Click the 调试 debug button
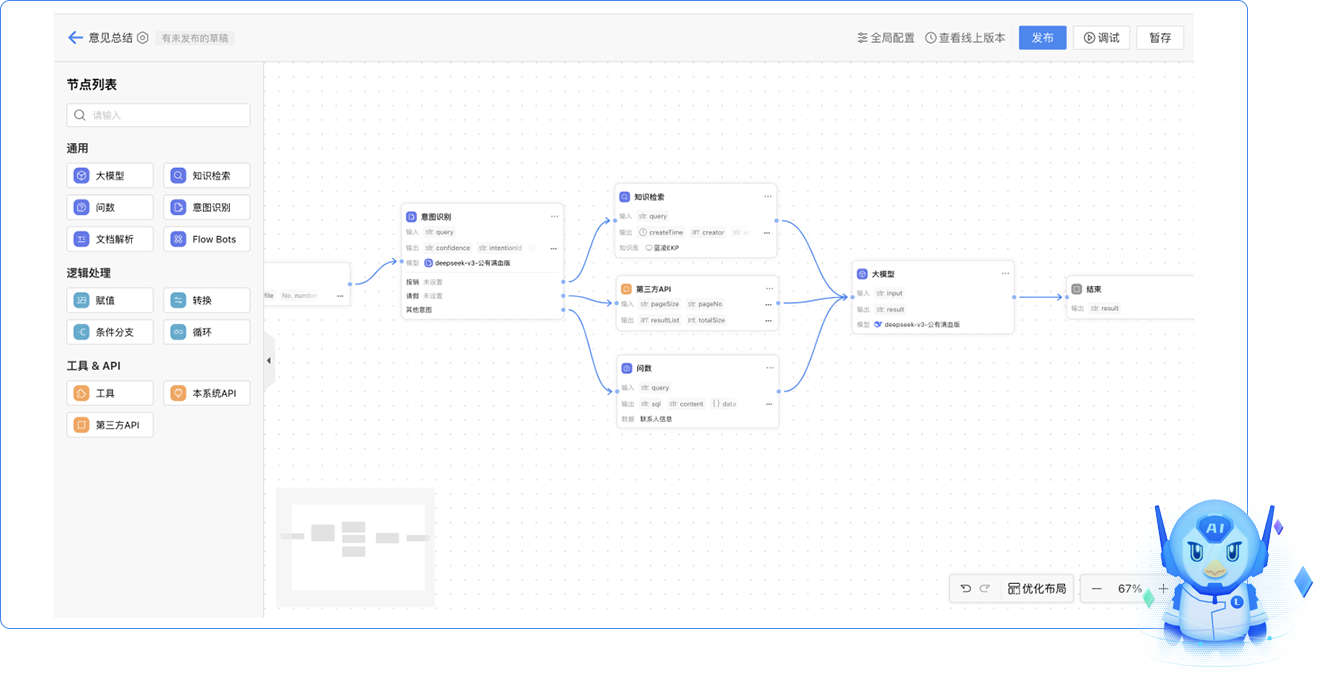 pyautogui.click(x=1102, y=38)
